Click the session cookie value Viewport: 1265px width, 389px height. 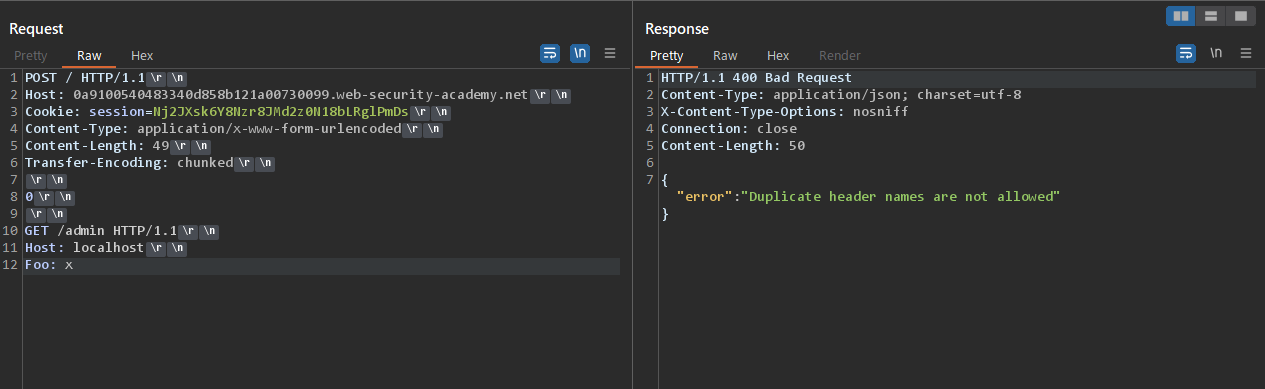280,112
